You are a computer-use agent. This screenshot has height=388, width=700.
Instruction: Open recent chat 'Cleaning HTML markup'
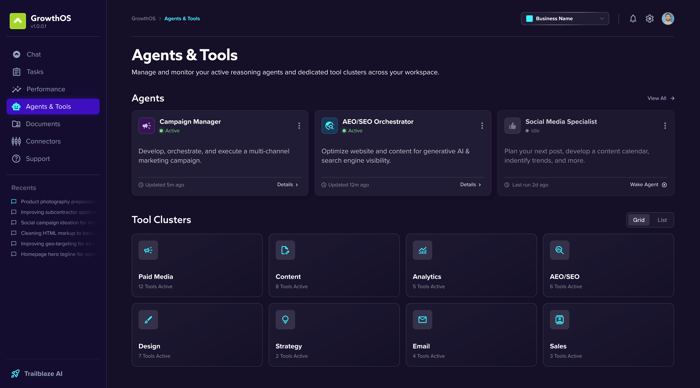point(54,233)
